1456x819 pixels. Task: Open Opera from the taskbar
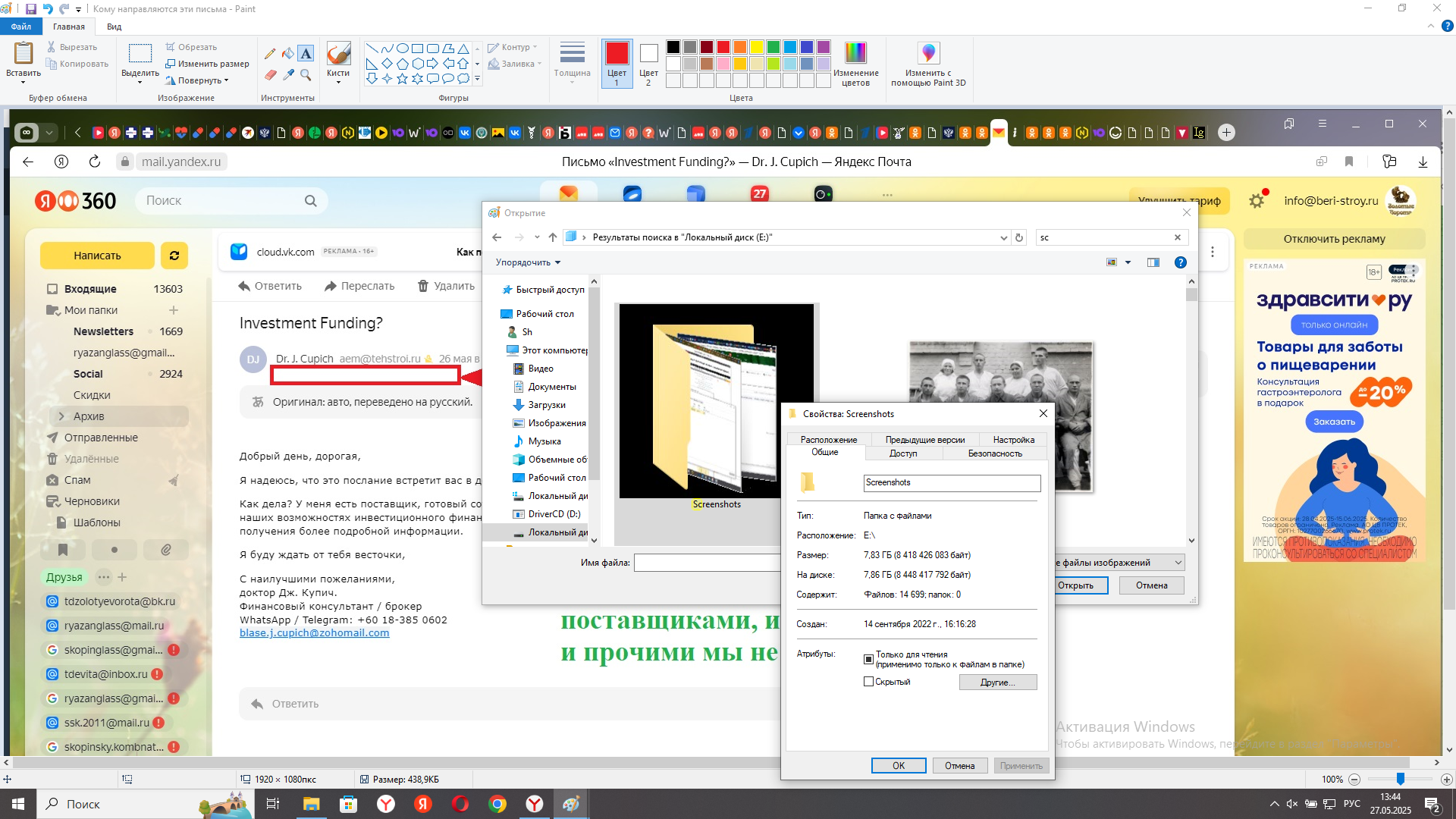click(x=460, y=804)
